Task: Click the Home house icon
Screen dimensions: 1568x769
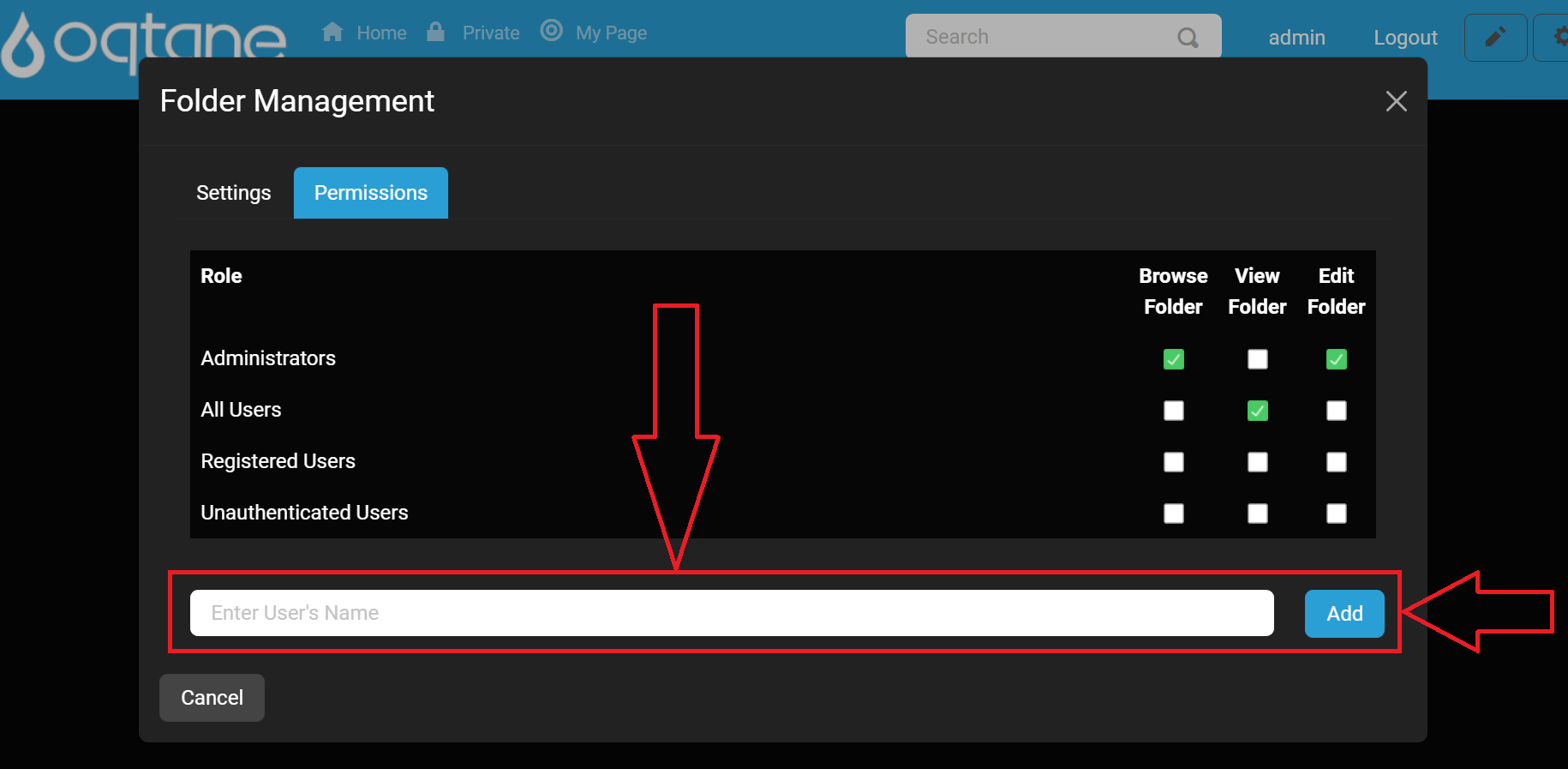Action: 332,33
